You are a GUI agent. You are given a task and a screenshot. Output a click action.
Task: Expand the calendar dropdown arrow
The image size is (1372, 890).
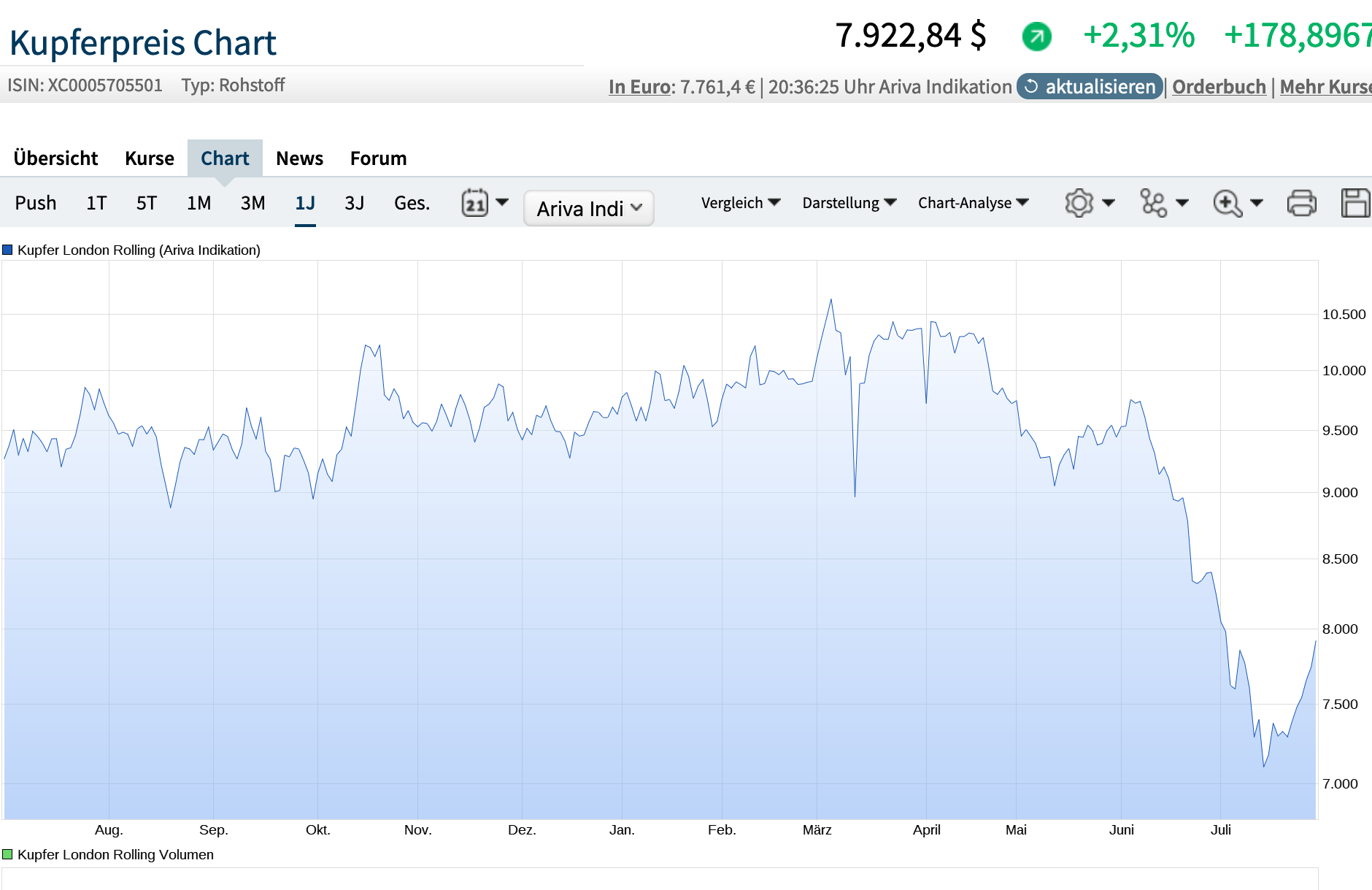(502, 202)
